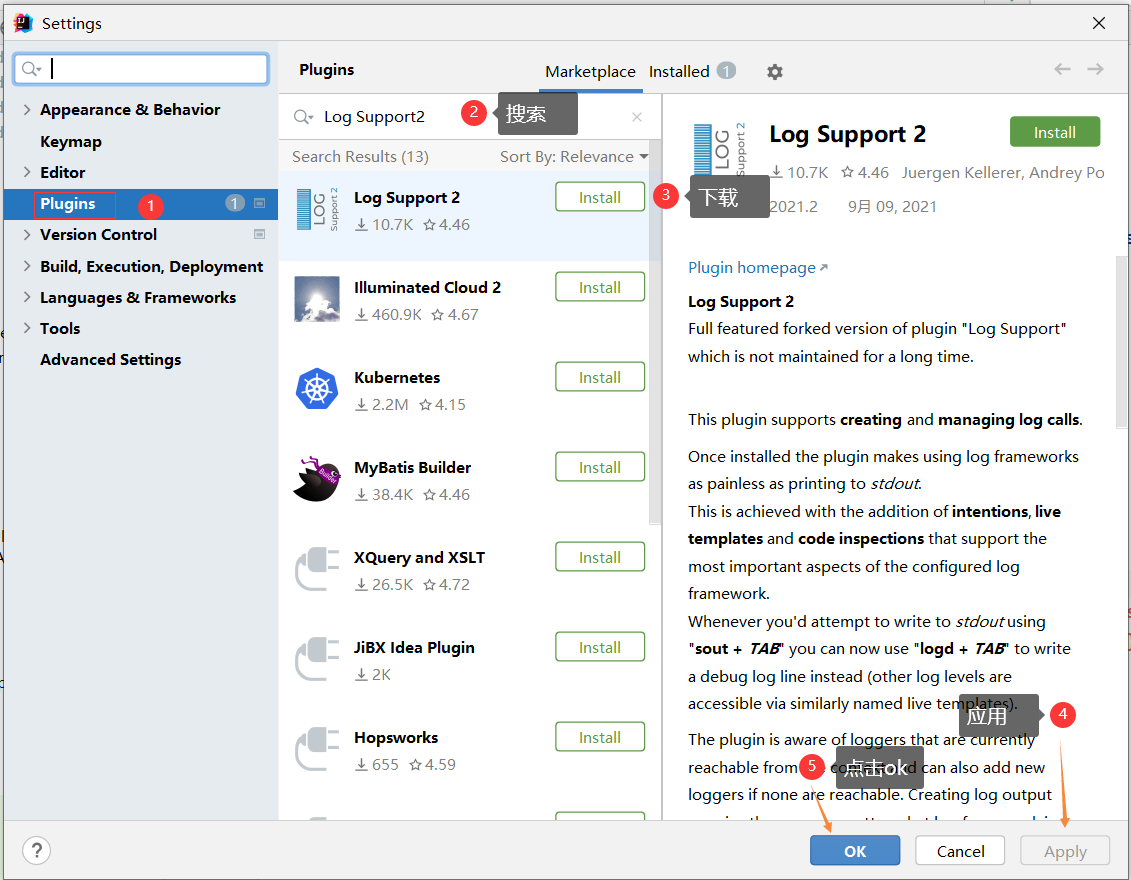Click the Juergen Kellerer author name
1131x880 pixels.
point(962,172)
